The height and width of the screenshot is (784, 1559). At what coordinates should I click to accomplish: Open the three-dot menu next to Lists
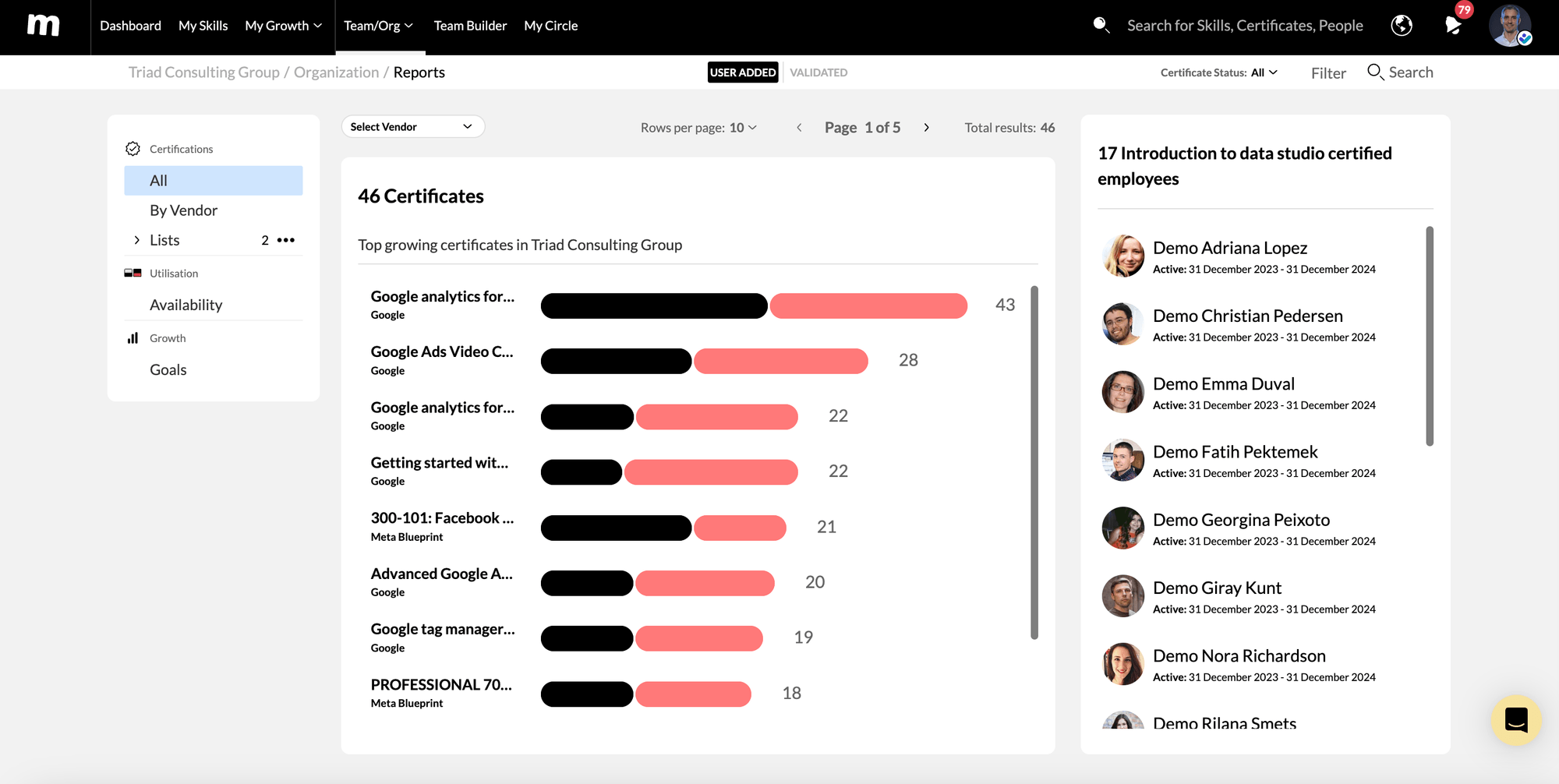285,240
